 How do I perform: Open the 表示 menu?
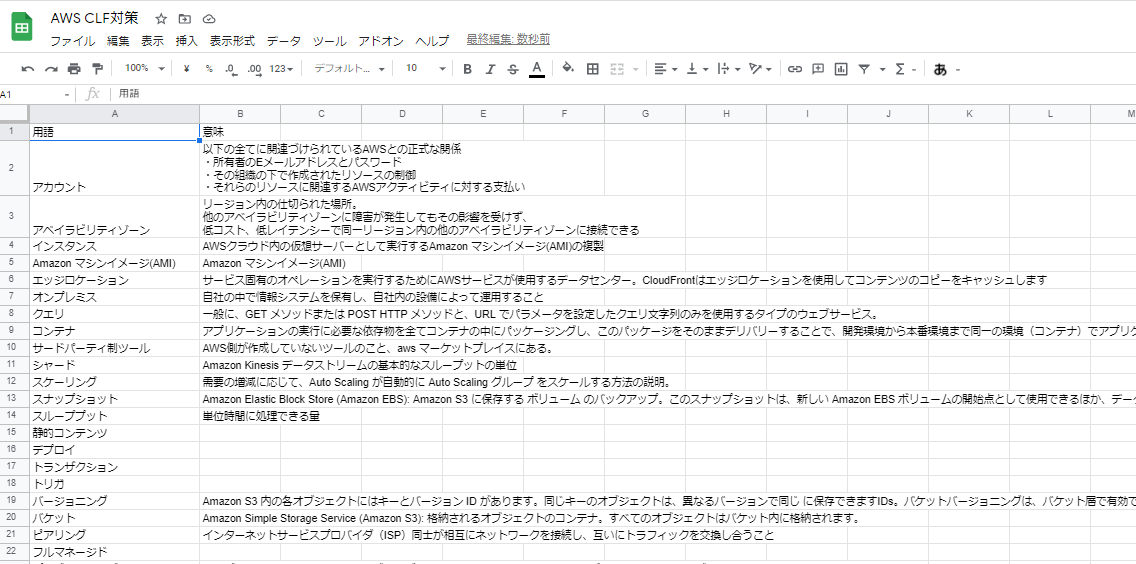152,41
